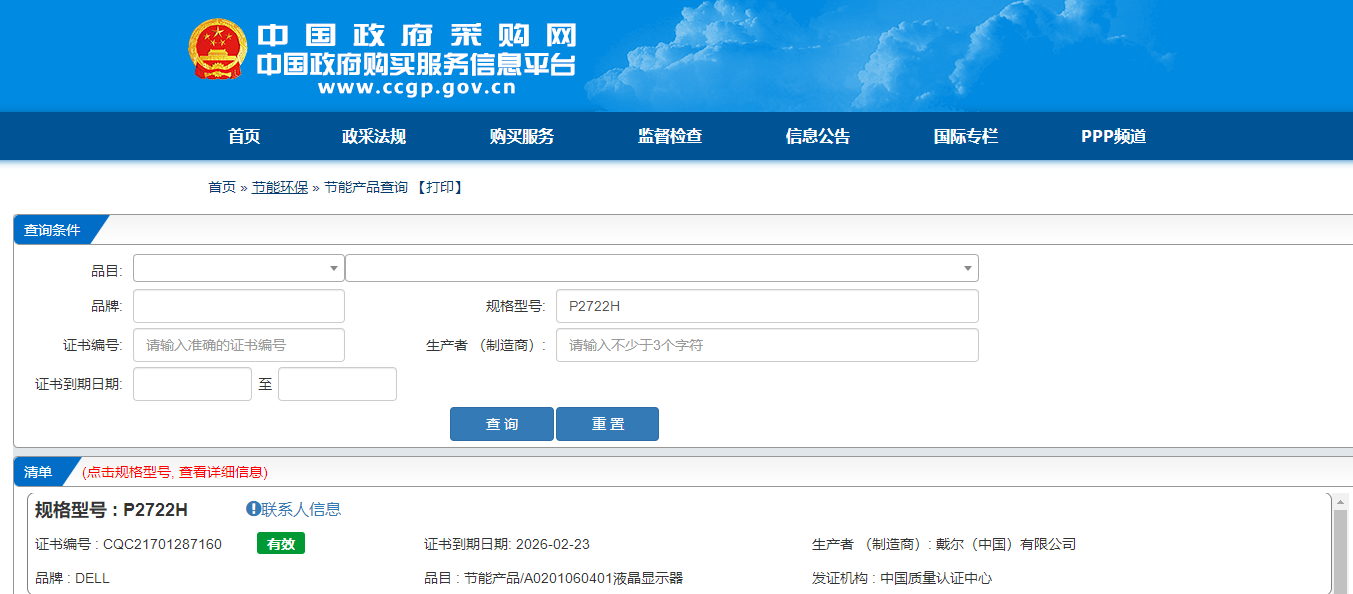Click the 规格型号：P2722H result heading

point(111,510)
